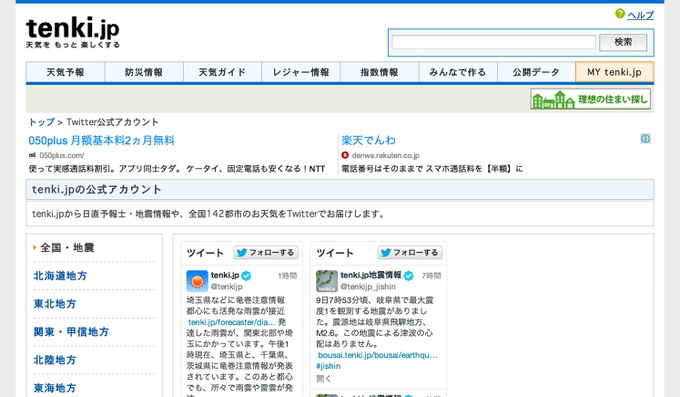680x397 pixels.
Task: Click the #jishin hashtag
Action: [328, 366]
